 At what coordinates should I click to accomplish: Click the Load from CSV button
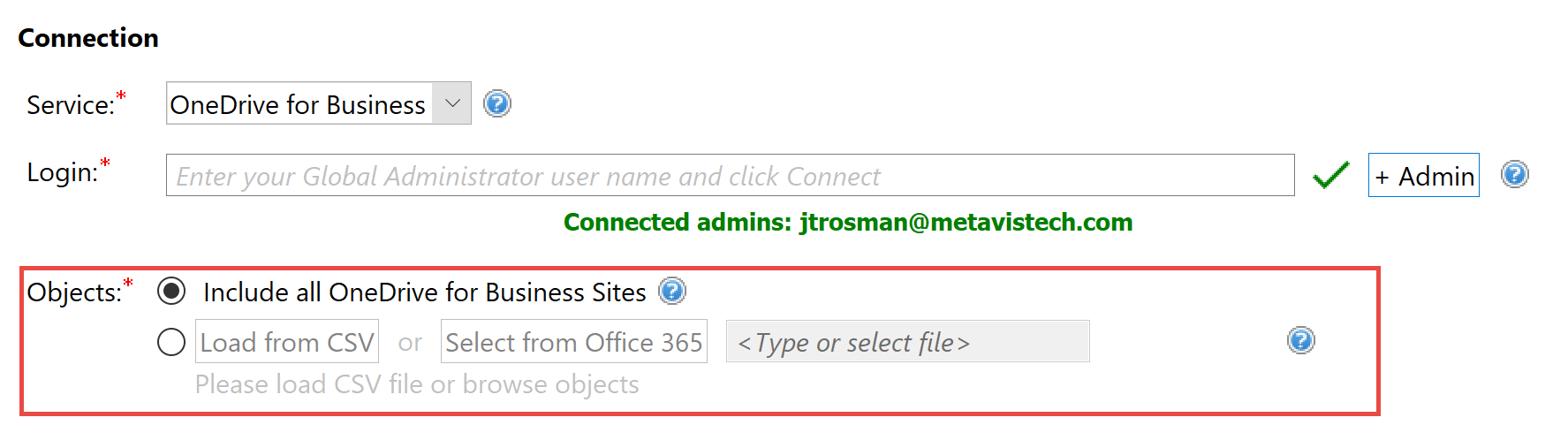click(287, 342)
